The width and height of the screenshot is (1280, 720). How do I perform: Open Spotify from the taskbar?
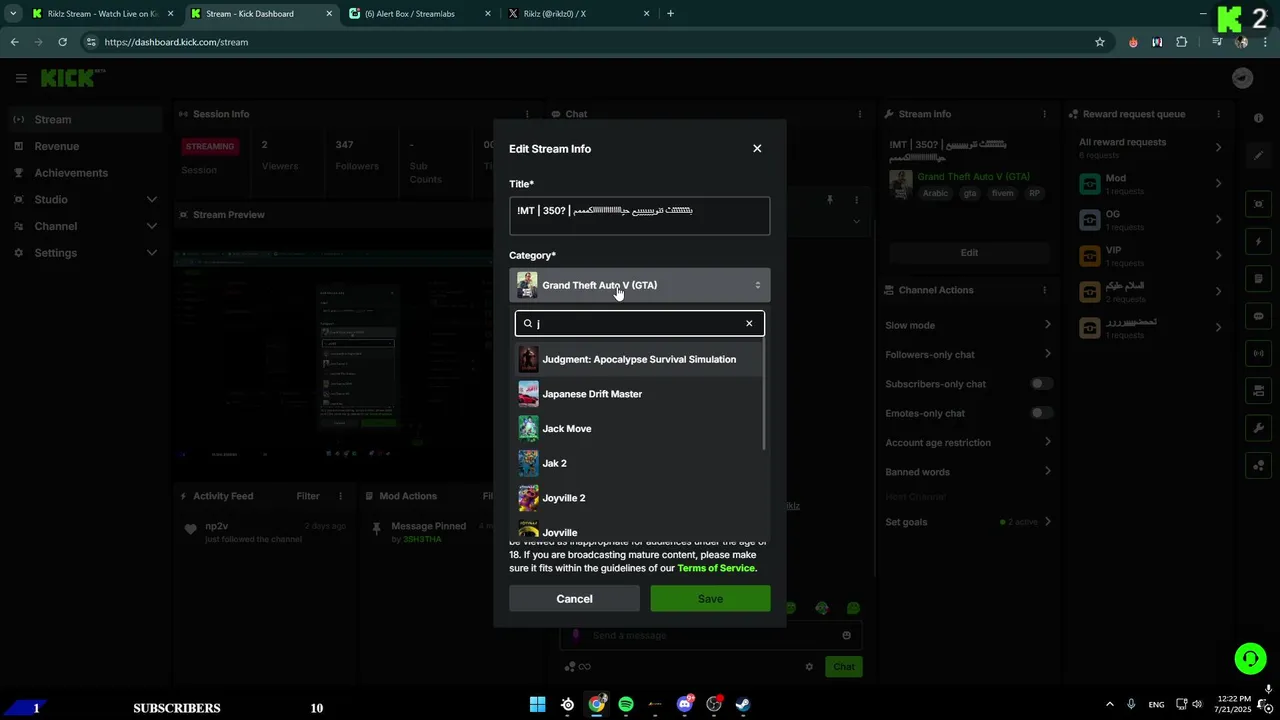(626, 704)
